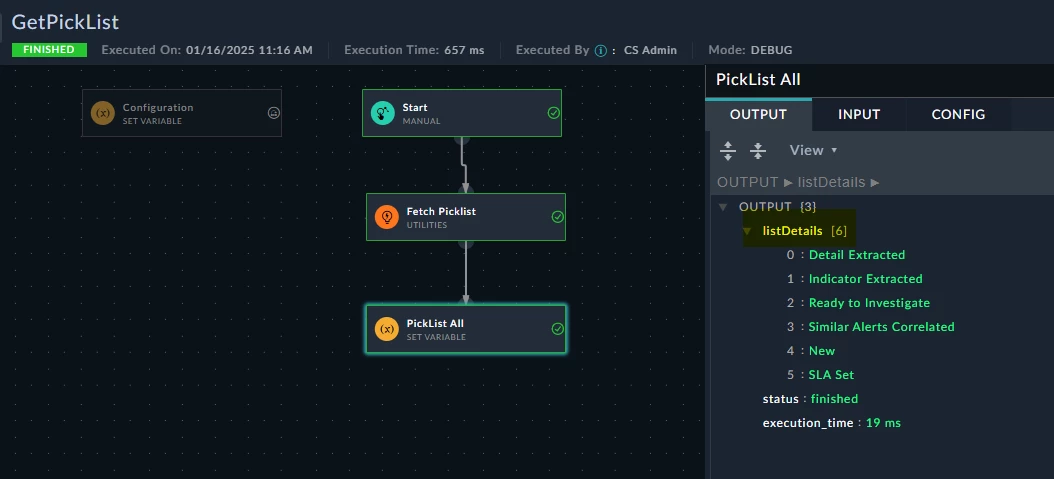1054x479 pixels.
Task: Select the OUTPUT tab
Action: [x=758, y=114]
